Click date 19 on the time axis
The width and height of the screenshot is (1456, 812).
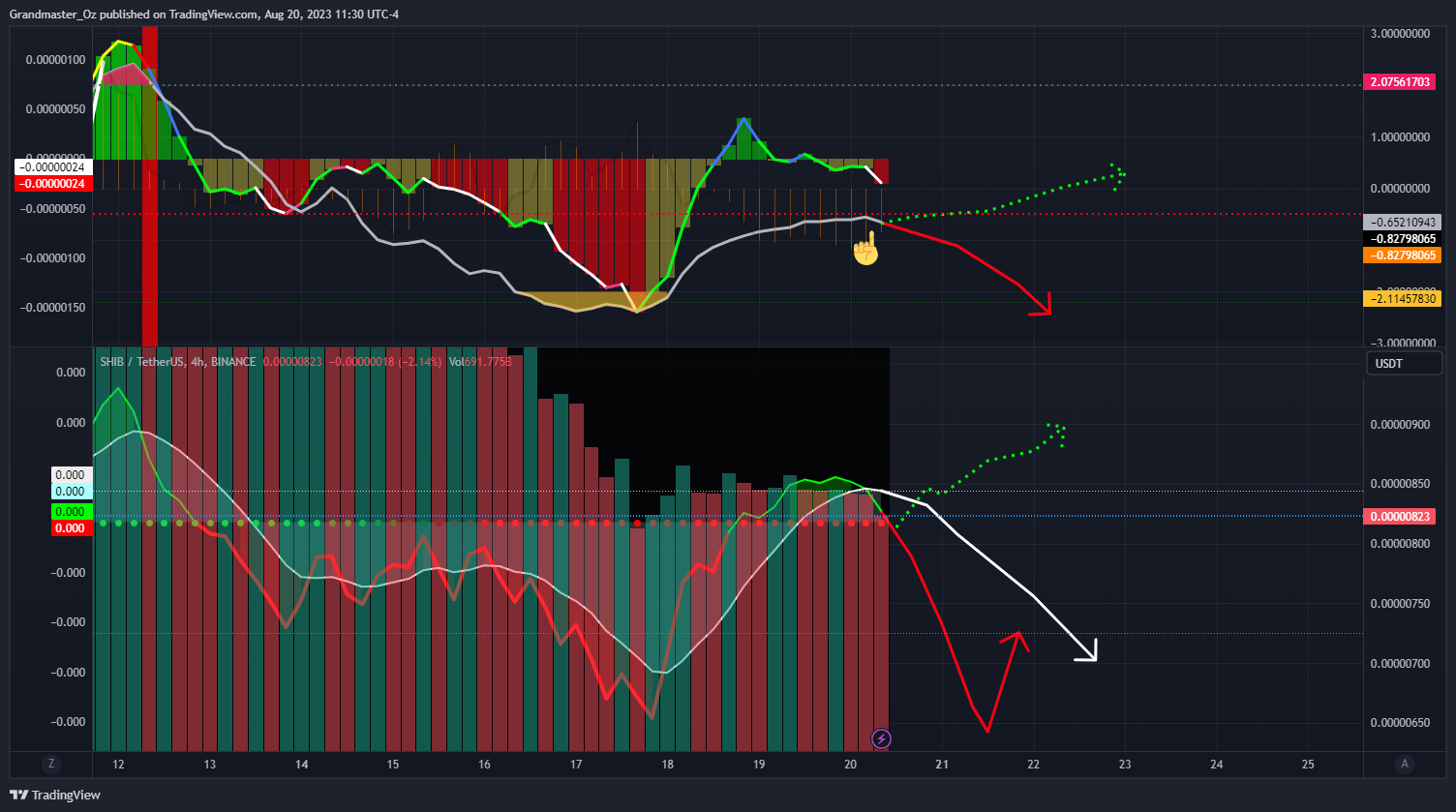759,765
